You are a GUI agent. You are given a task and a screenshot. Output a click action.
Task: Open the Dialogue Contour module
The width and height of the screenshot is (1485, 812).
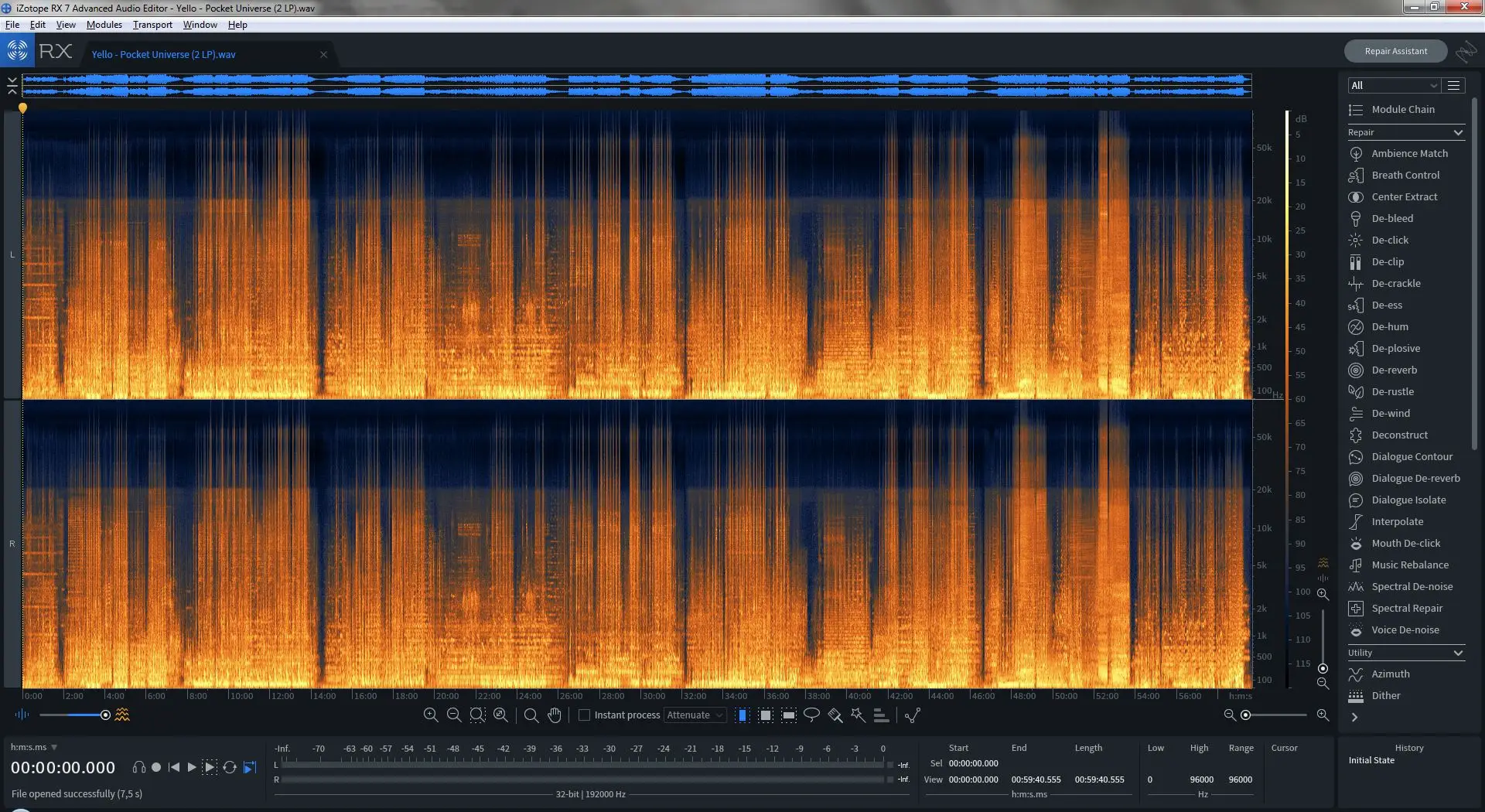pos(1406,456)
